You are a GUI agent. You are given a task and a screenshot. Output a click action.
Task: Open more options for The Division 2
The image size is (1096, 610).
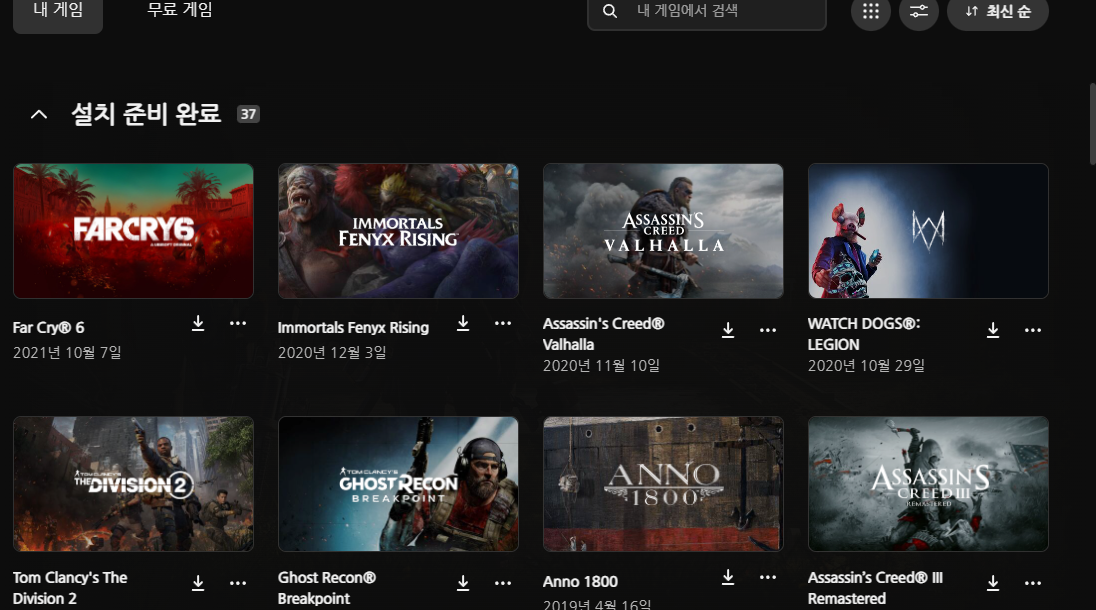238,583
